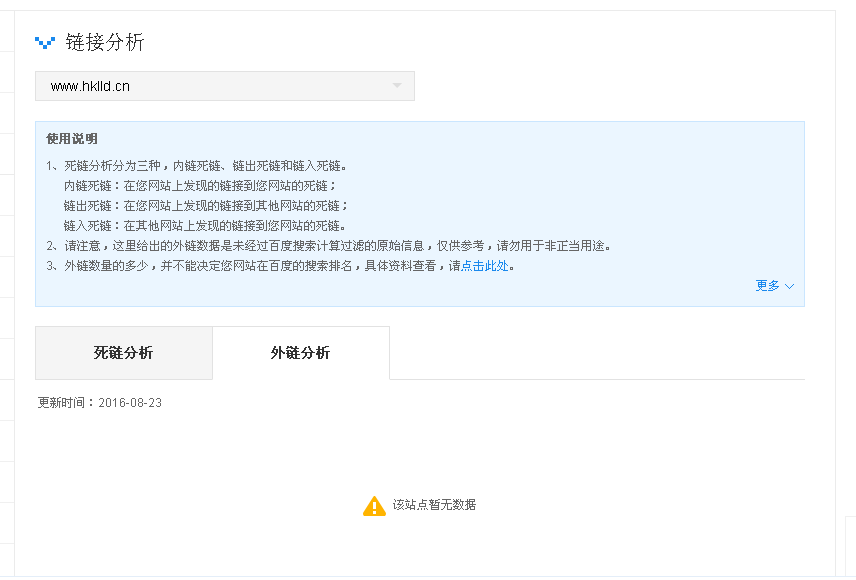Open the site selector dropdown arrow

397,86
